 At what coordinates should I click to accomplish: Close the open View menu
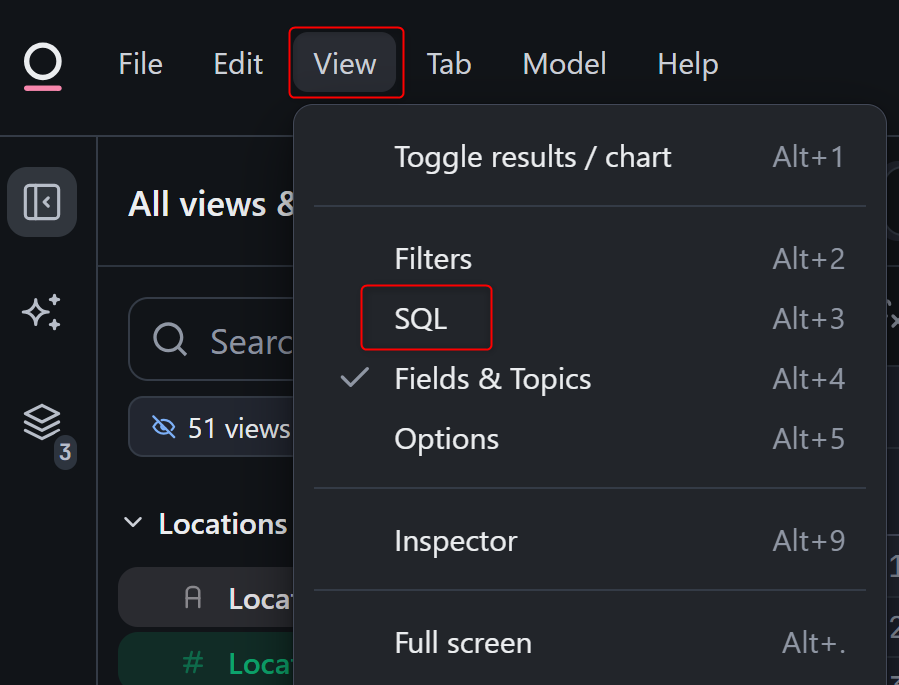(345, 64)
